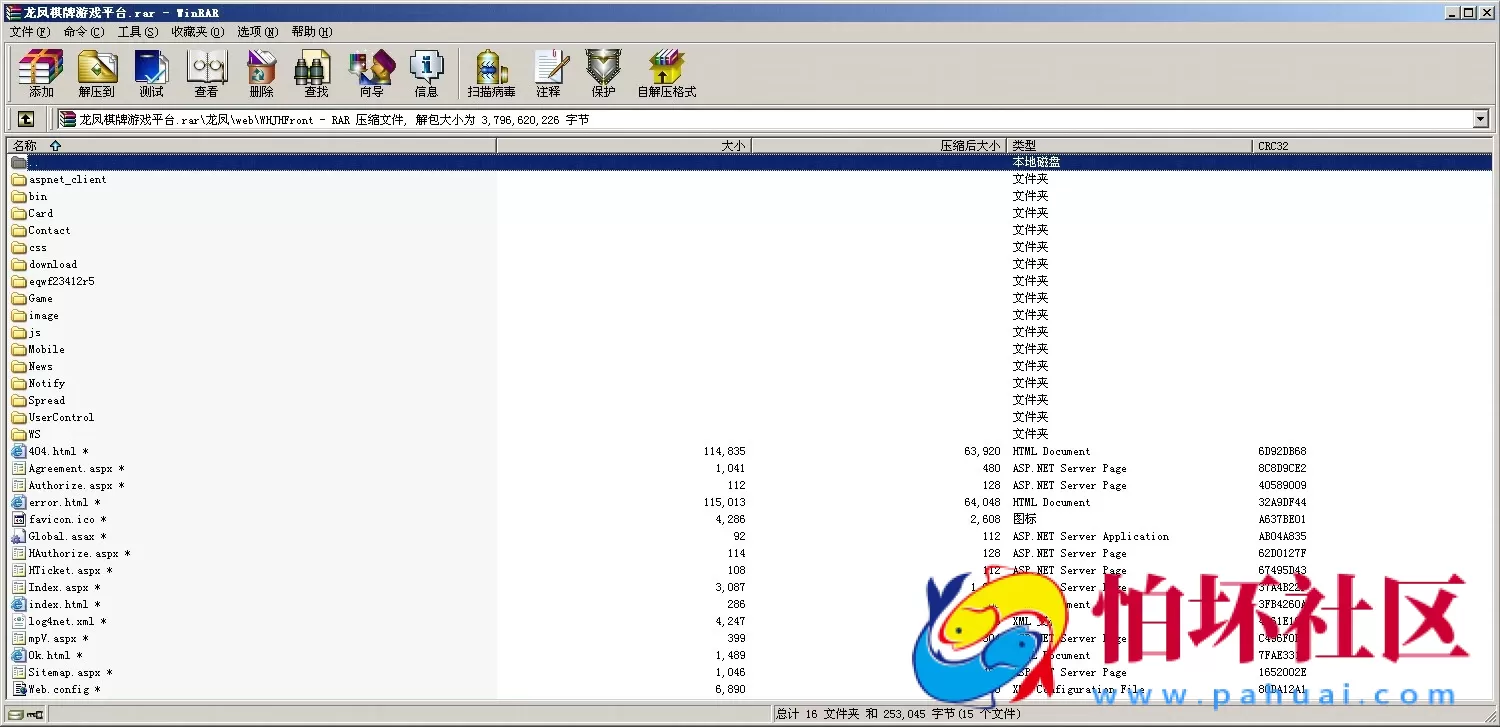Open the 工具 (Tools) menu

[x=137, y=32]
